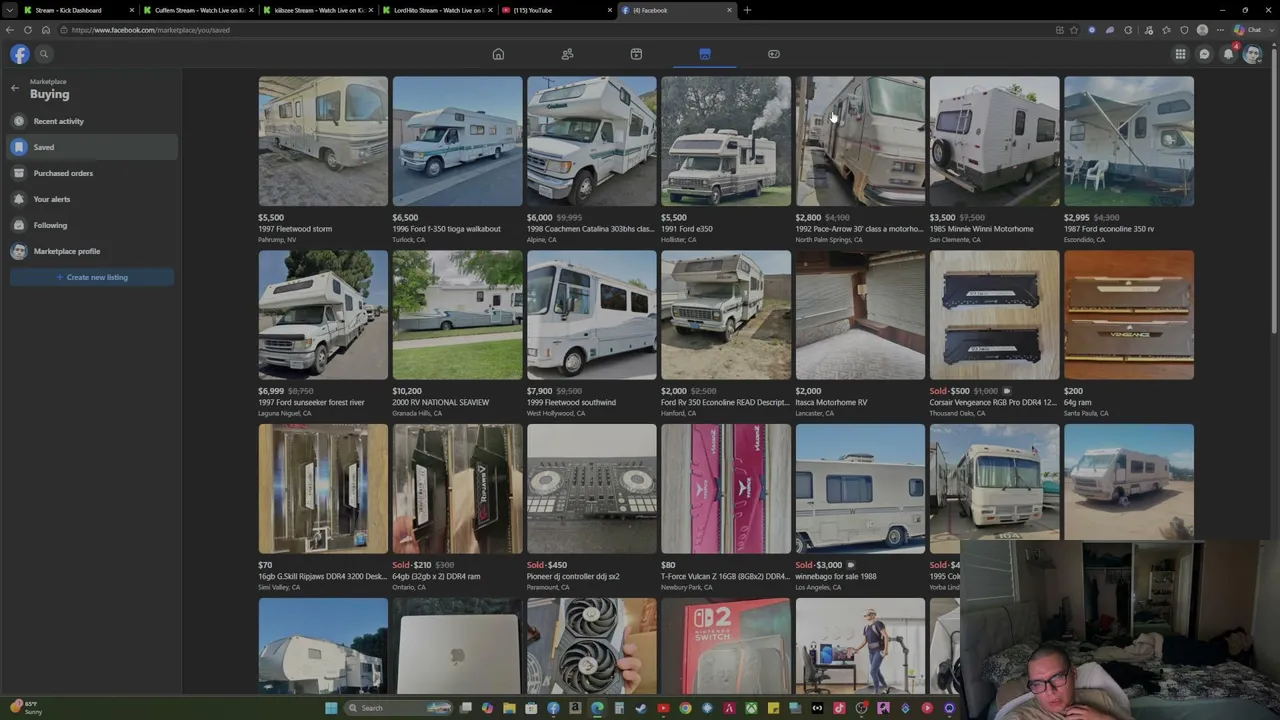Screen dimensions: 1280x720
Task: Open the Nintendo Switch 2 box listing photo
Action: point(726,645)
